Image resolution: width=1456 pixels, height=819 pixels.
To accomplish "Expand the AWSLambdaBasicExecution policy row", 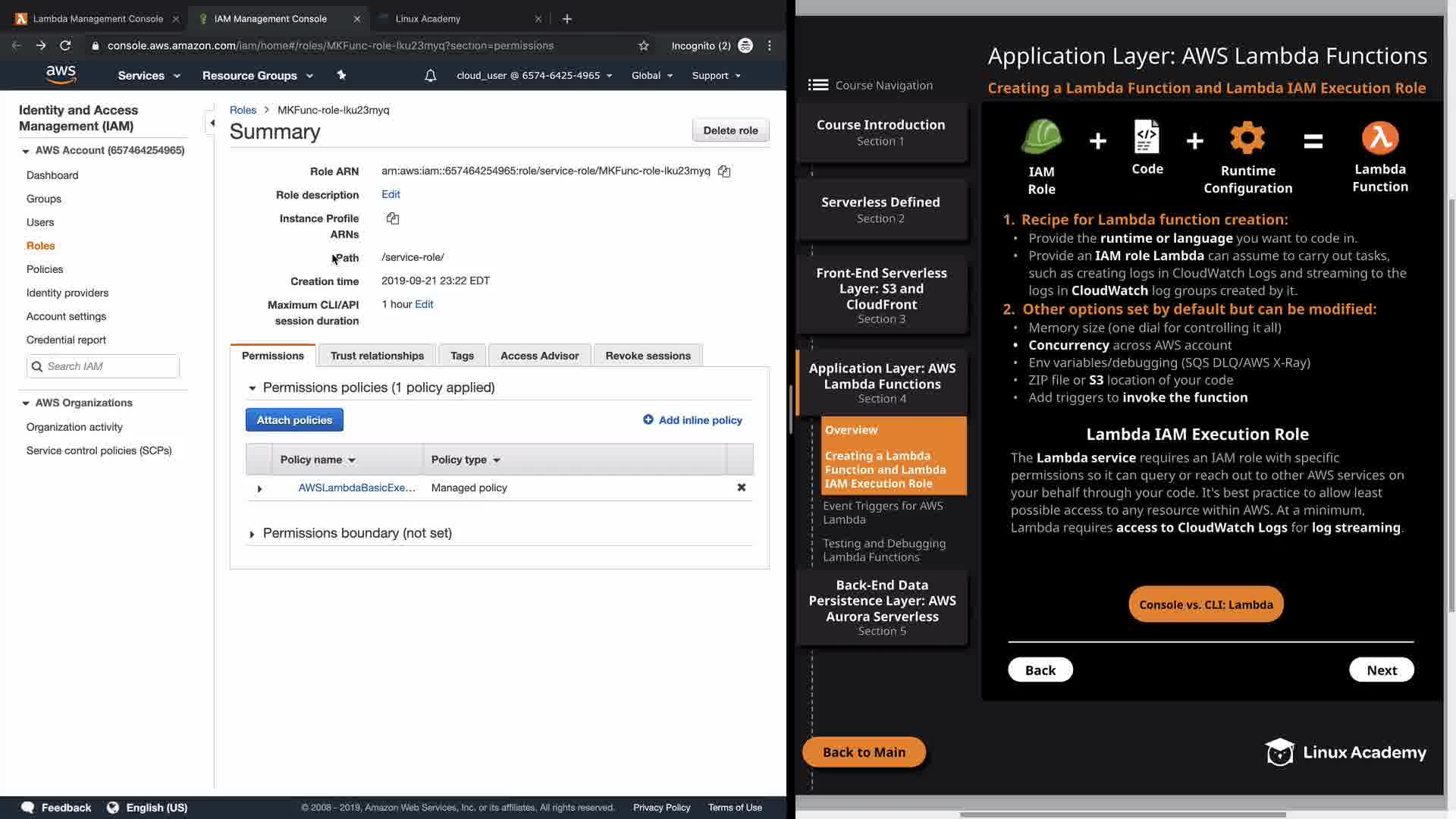I will pyautogui.click(x=259, y=488).
